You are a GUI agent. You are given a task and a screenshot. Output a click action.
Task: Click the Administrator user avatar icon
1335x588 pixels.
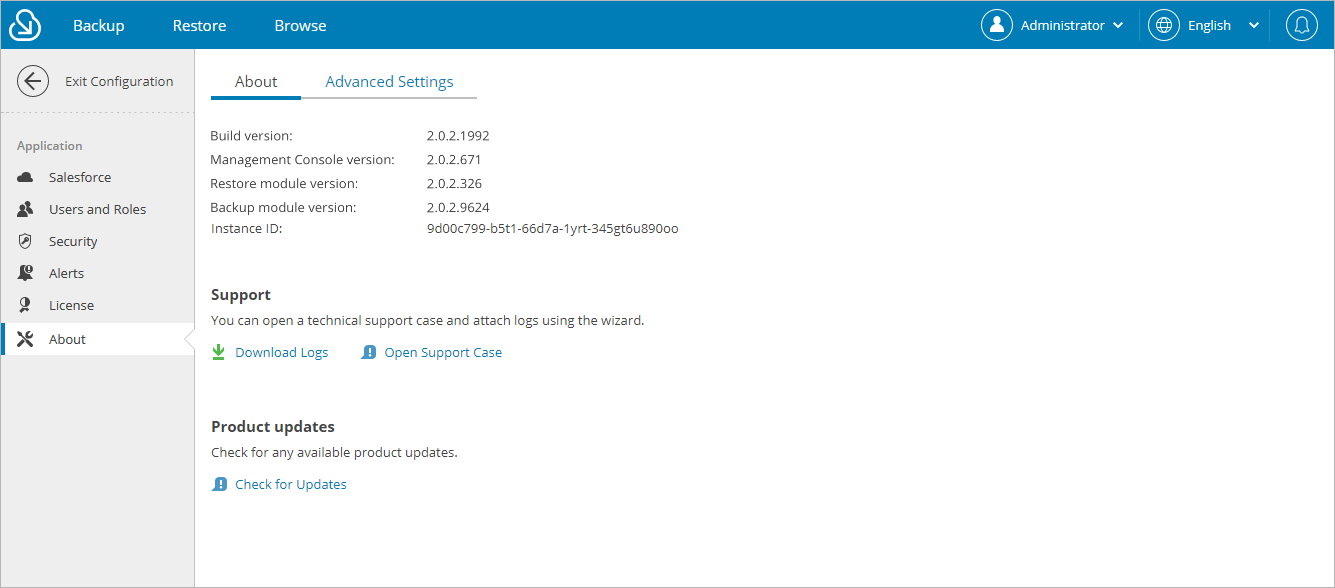point(996,25)
